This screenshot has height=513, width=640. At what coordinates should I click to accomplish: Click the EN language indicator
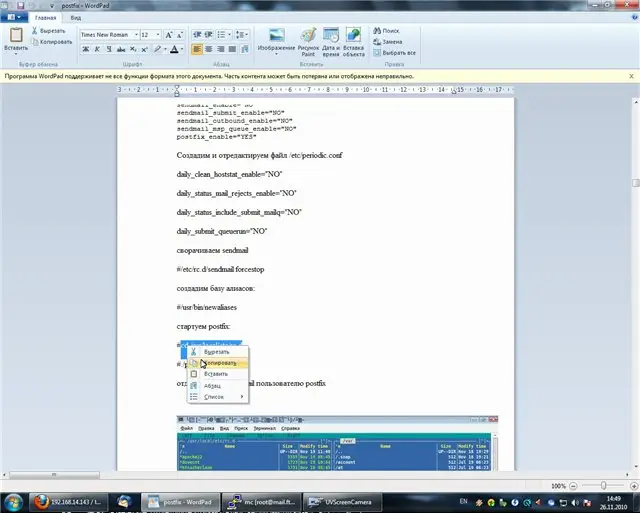pyautogui.click(x=463, y=501)
